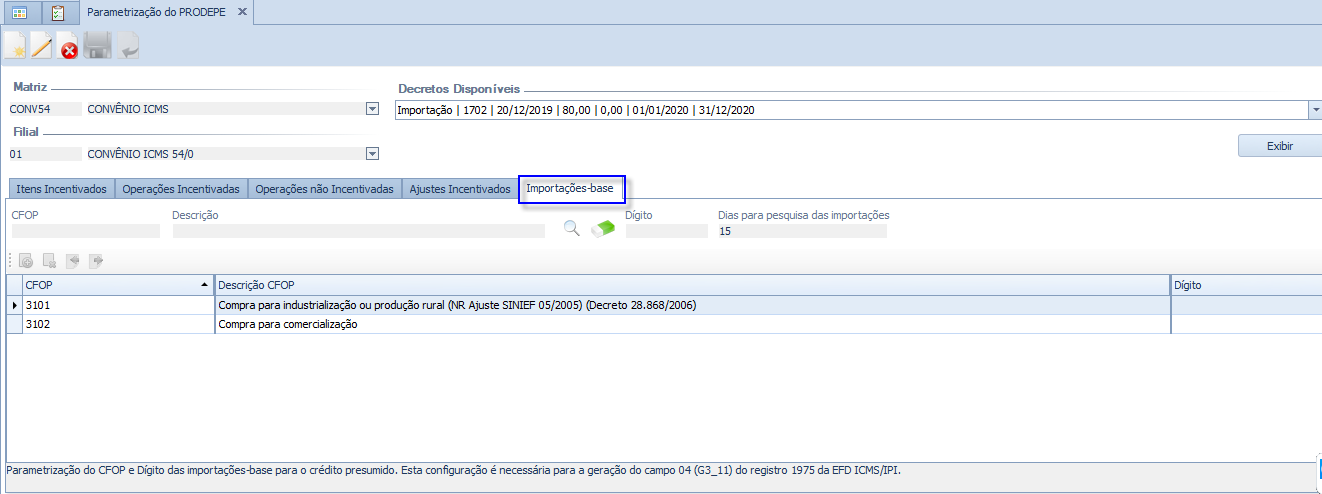Click the pencil Edit icon

[42, 46]
